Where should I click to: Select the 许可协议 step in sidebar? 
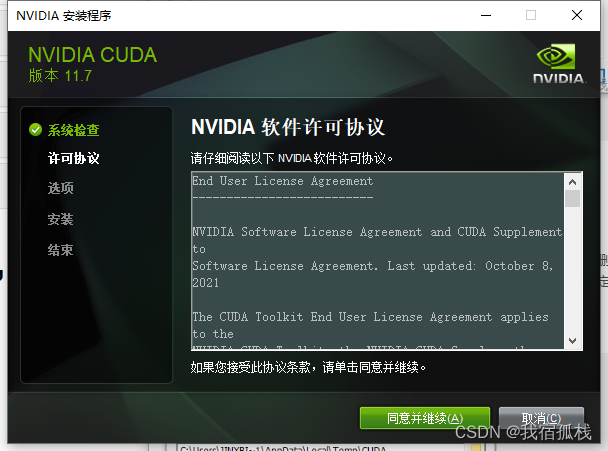[73, 158]
